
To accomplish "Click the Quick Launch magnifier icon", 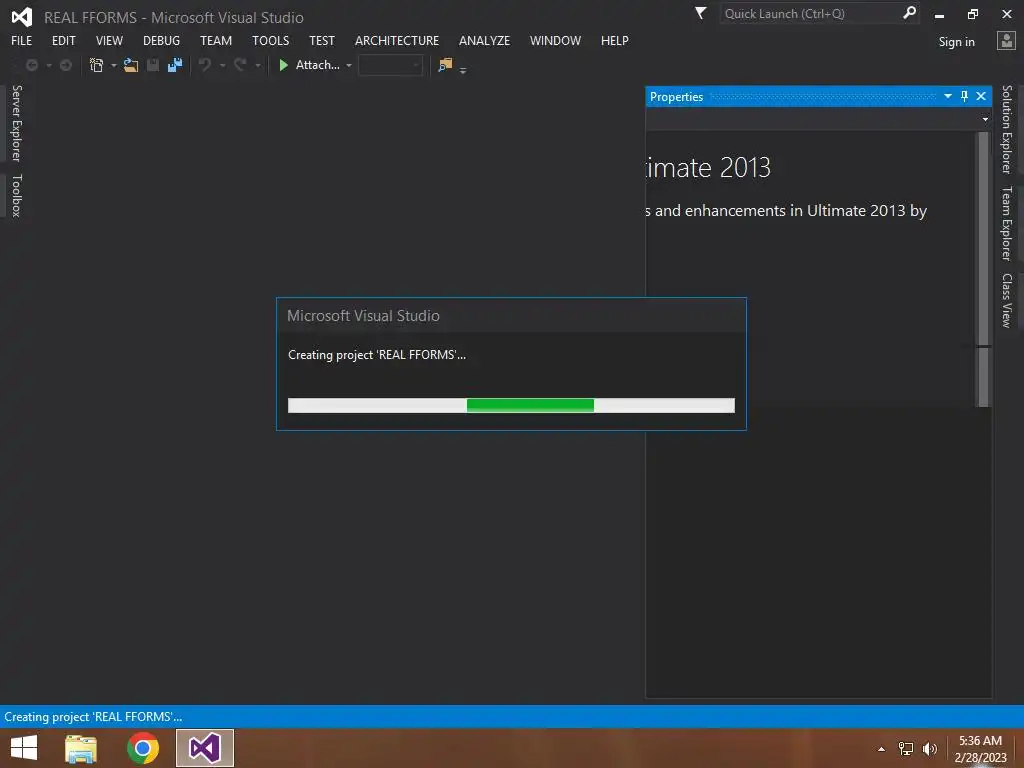I will (908, 13).
